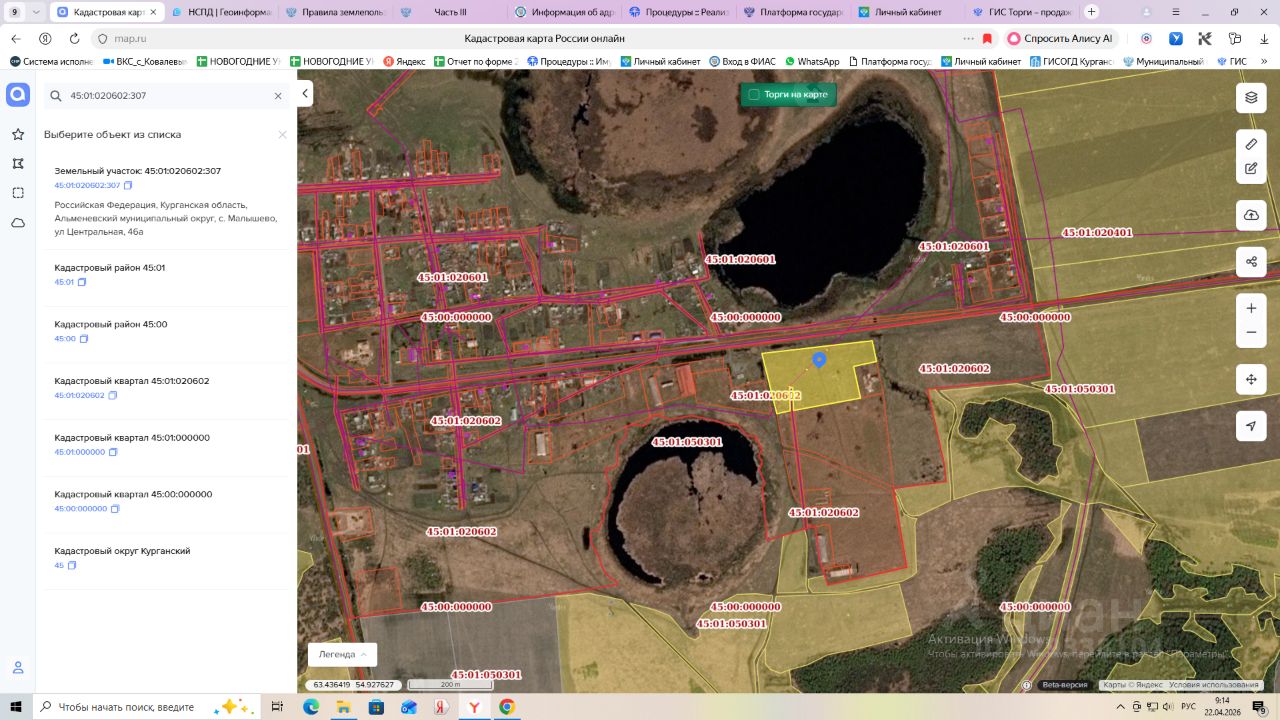Open browser page options three dots menu
Image resolution: width=1280 pixels, height=720 pixels.
[968, 38]
